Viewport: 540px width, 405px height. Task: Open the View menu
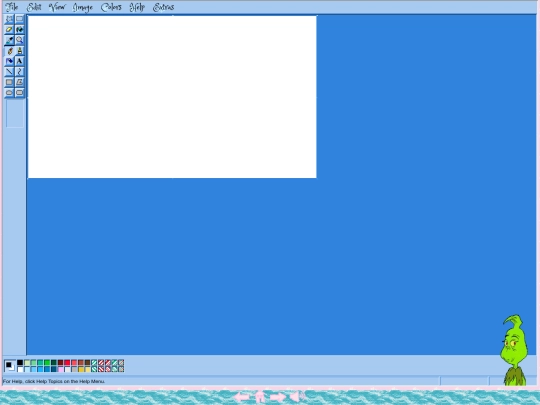57,7
